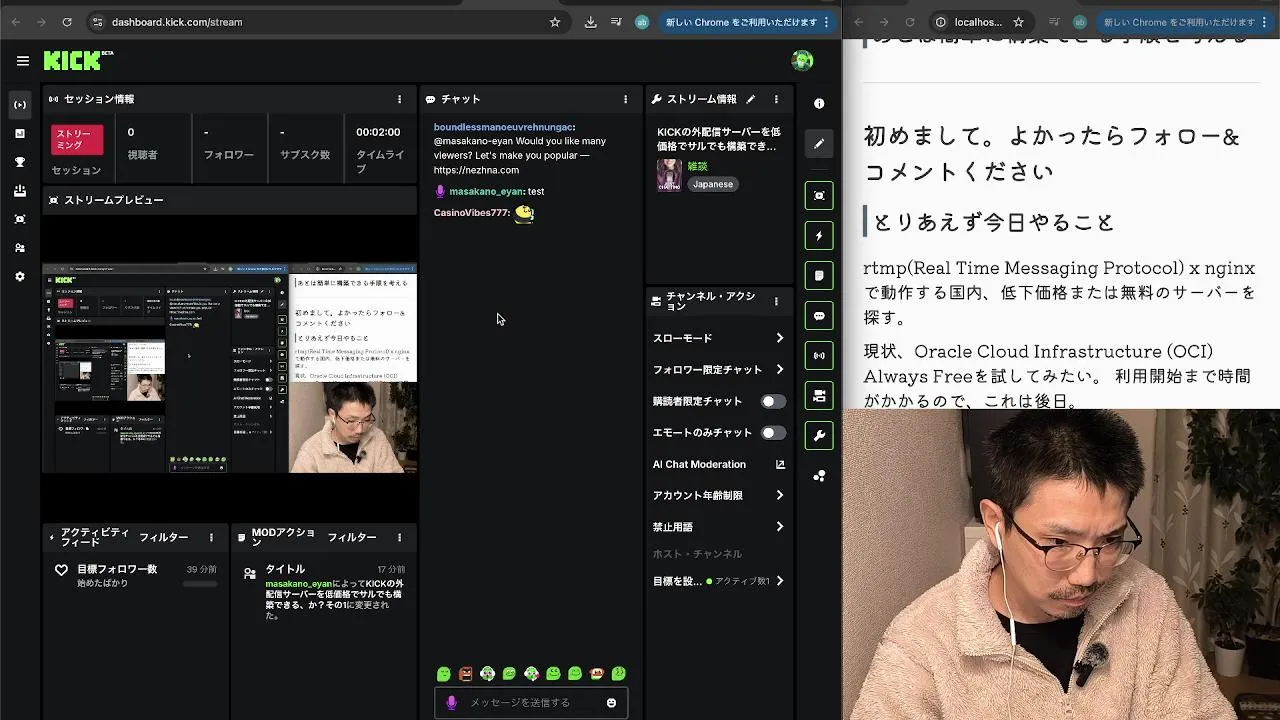Bookmark the dashboard page with the star icon
This screenshot has height=720, width=1280.
555,22
